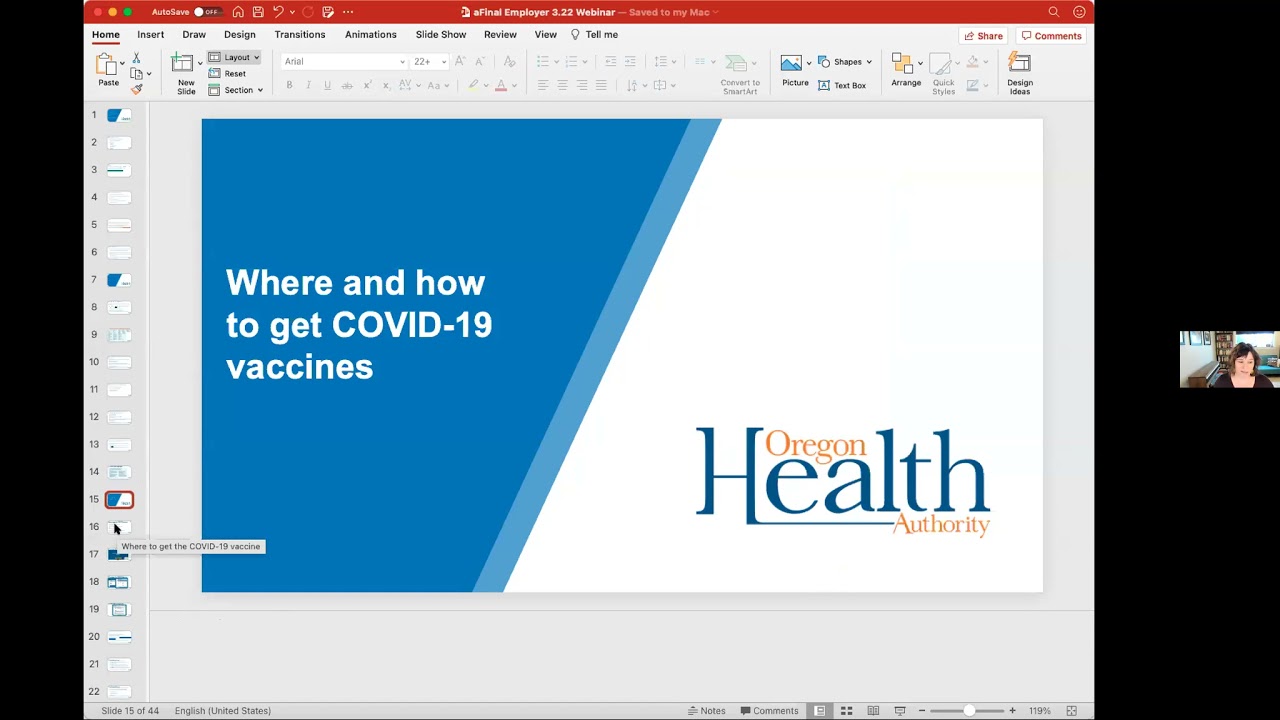Image resolution: width=1280 pixels, height=720 pixels.
Task: Toggle Underline formatting
Action: coord(327,85)
